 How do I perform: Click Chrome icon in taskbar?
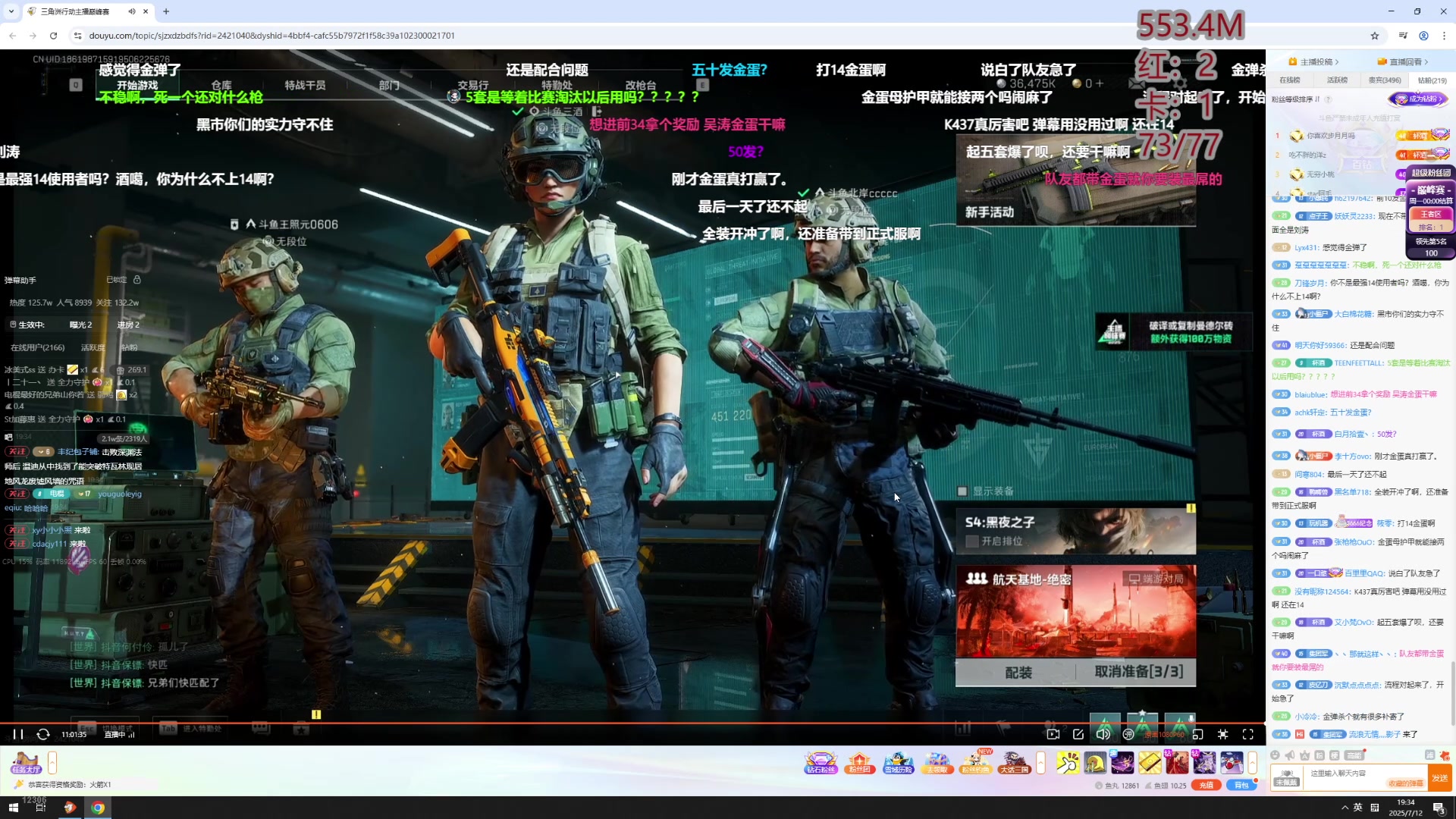click(x=98, y=808)
